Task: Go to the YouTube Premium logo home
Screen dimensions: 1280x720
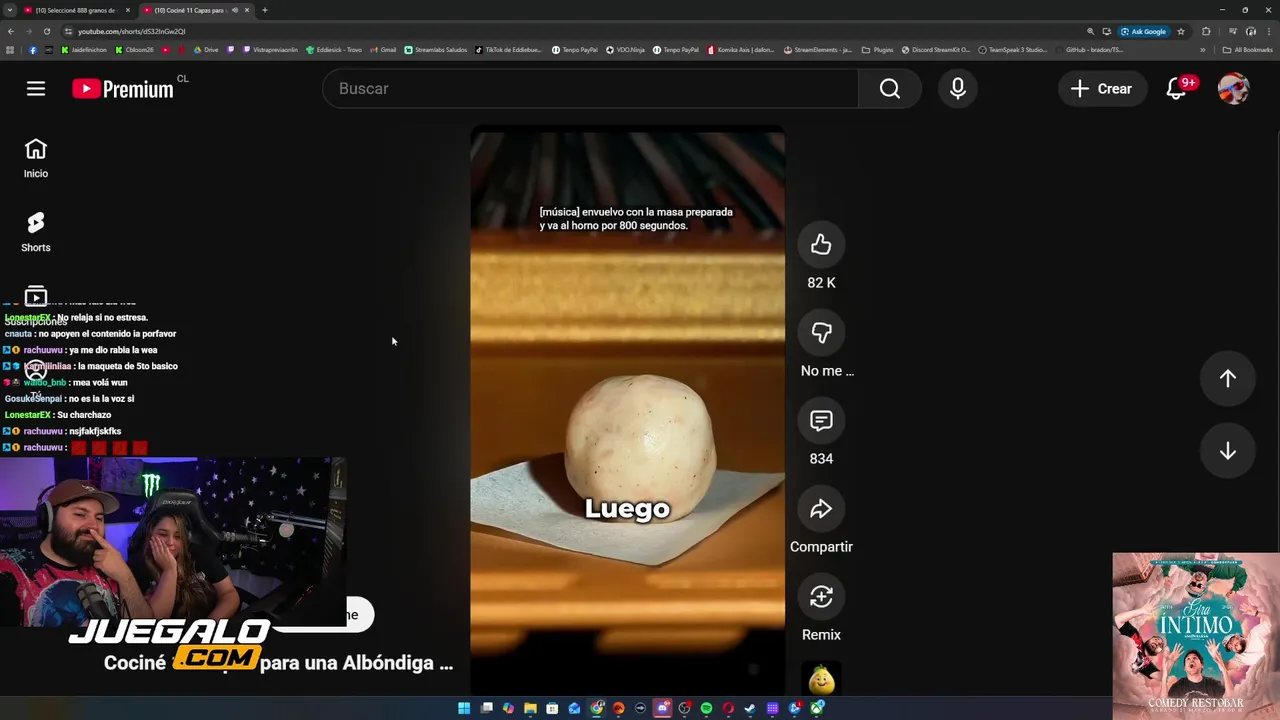Action: tap(123, 89)
